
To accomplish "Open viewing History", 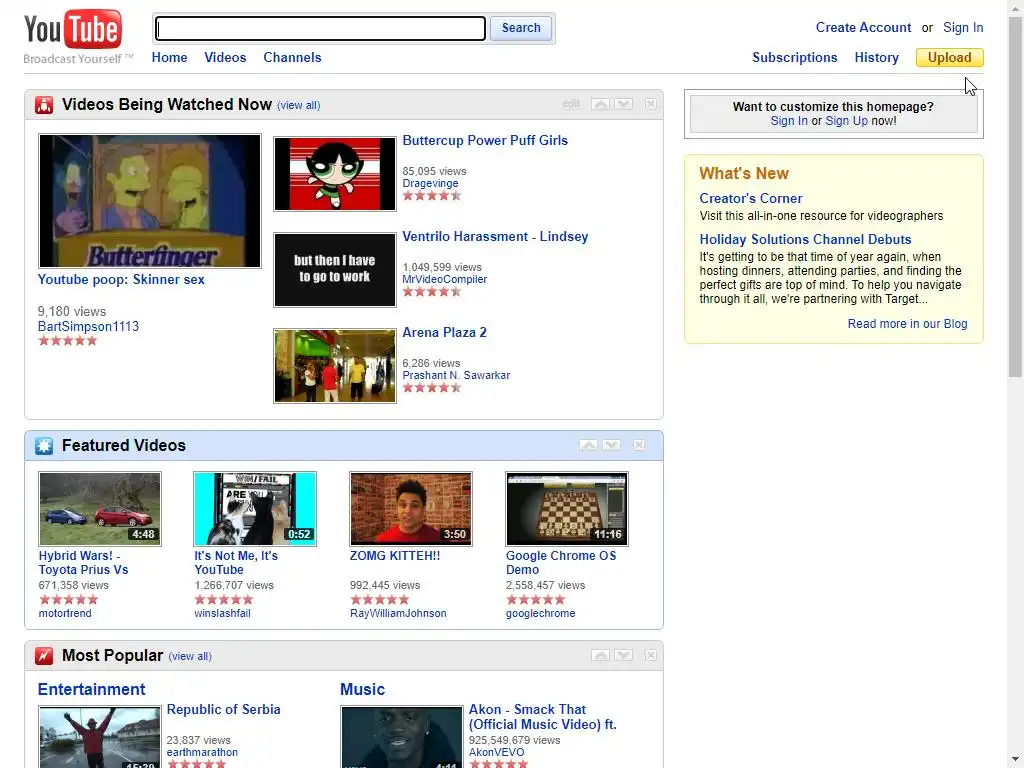I will coord(876,57).
